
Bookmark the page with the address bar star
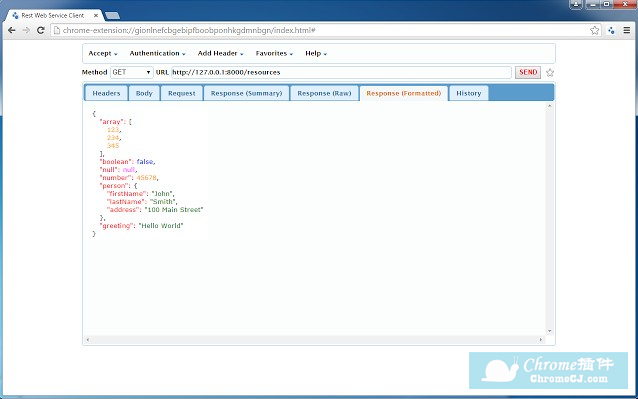594,30
